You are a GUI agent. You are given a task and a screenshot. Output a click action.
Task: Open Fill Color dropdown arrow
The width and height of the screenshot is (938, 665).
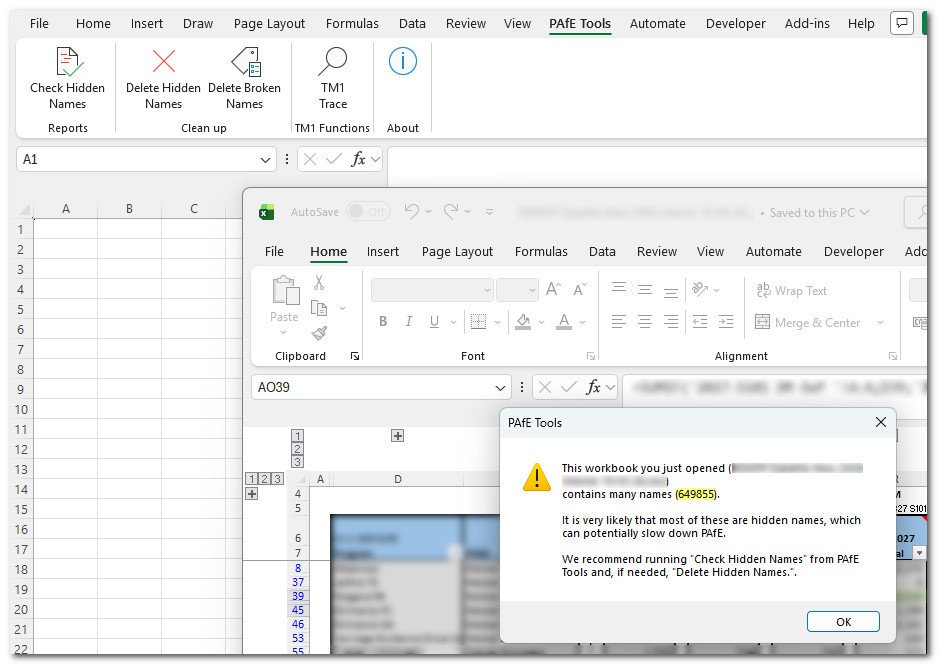(x=541, y=322)
